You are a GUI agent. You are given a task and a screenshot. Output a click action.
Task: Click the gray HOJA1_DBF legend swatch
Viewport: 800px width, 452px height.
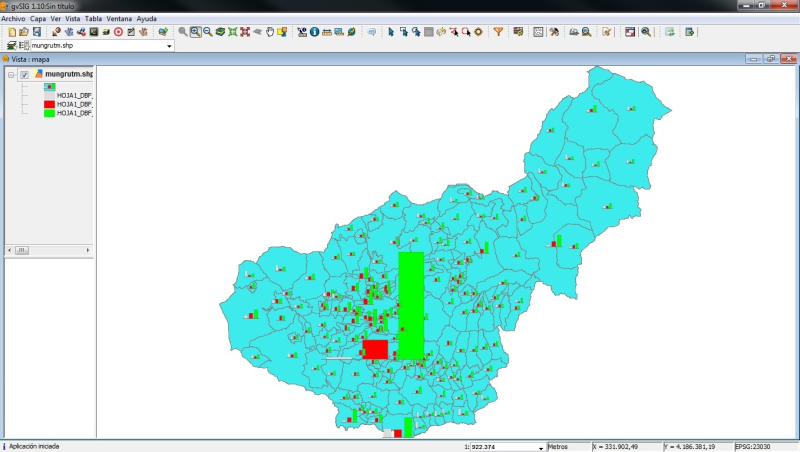49,95
